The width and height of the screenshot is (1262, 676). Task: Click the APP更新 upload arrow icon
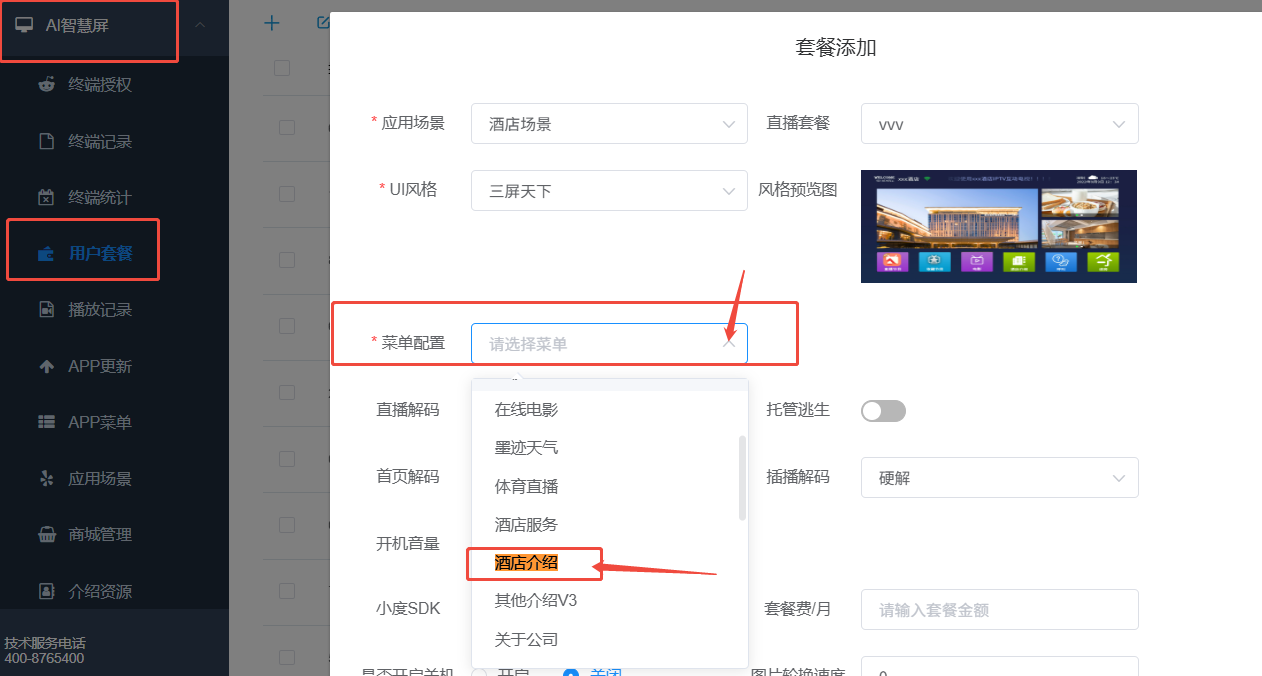(x=46, y=366)
